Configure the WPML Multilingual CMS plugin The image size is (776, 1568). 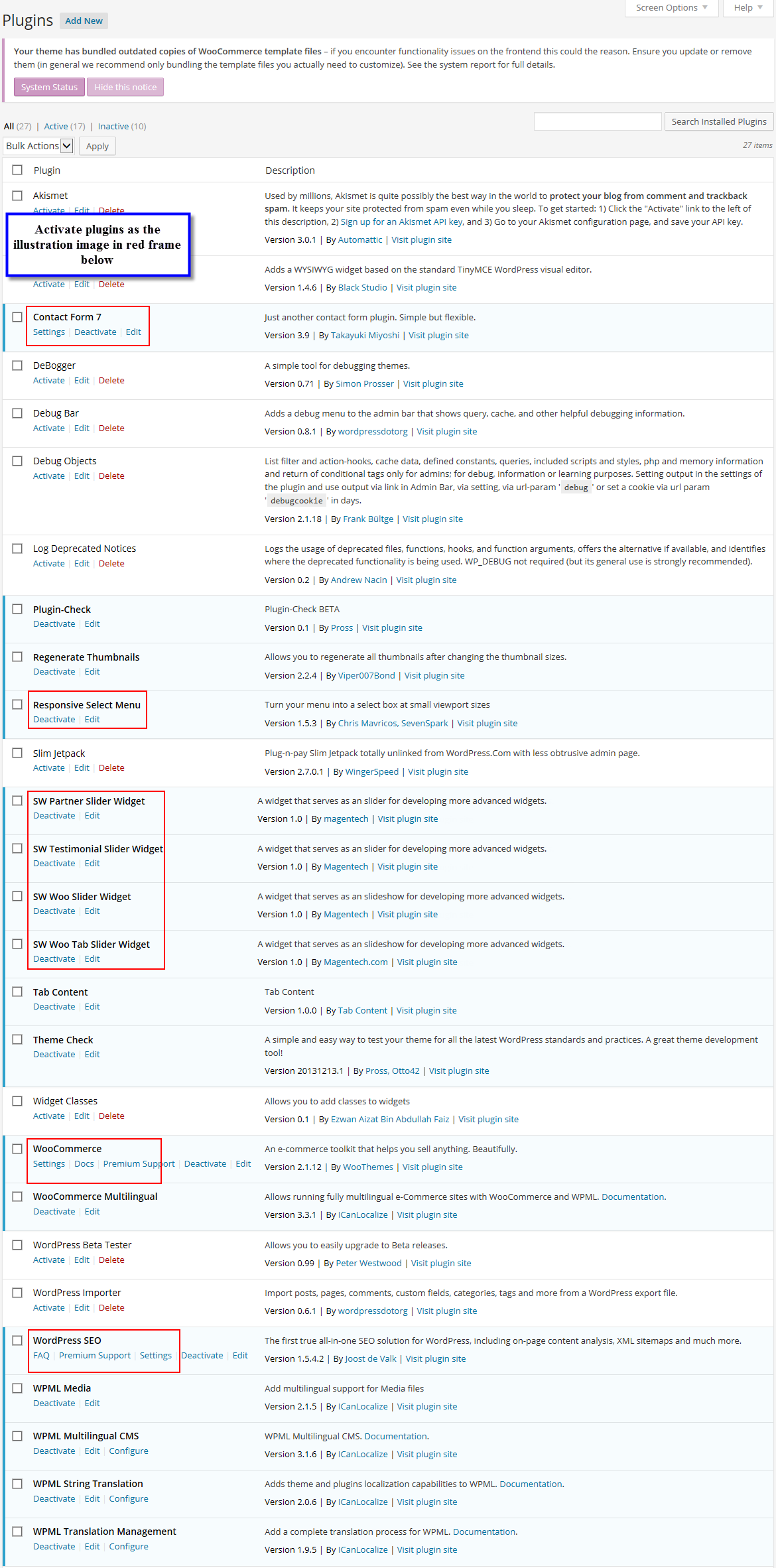[129, 1451]
